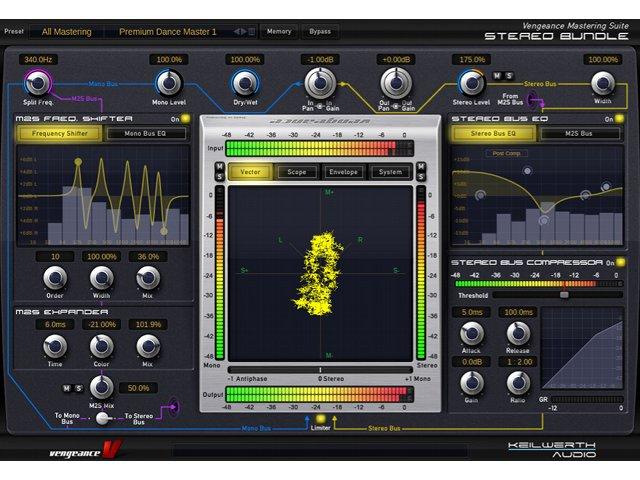Viewport: 640px width, 480px height.
Task: Click the 175.0% stereo level value field
Action: coord(471,60)
